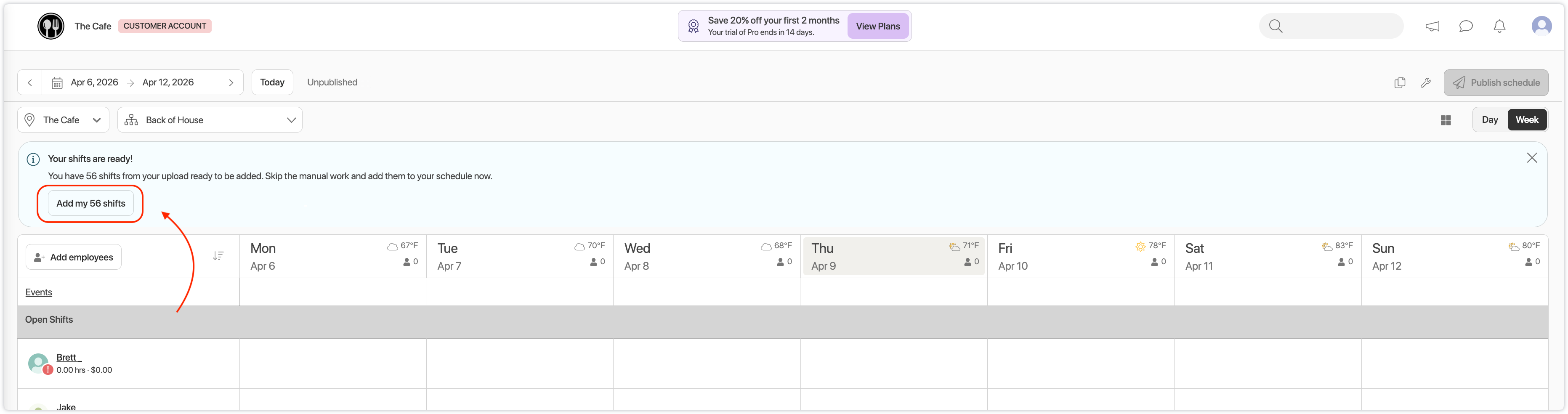Click the user profile avatar

coord(1541,26)
